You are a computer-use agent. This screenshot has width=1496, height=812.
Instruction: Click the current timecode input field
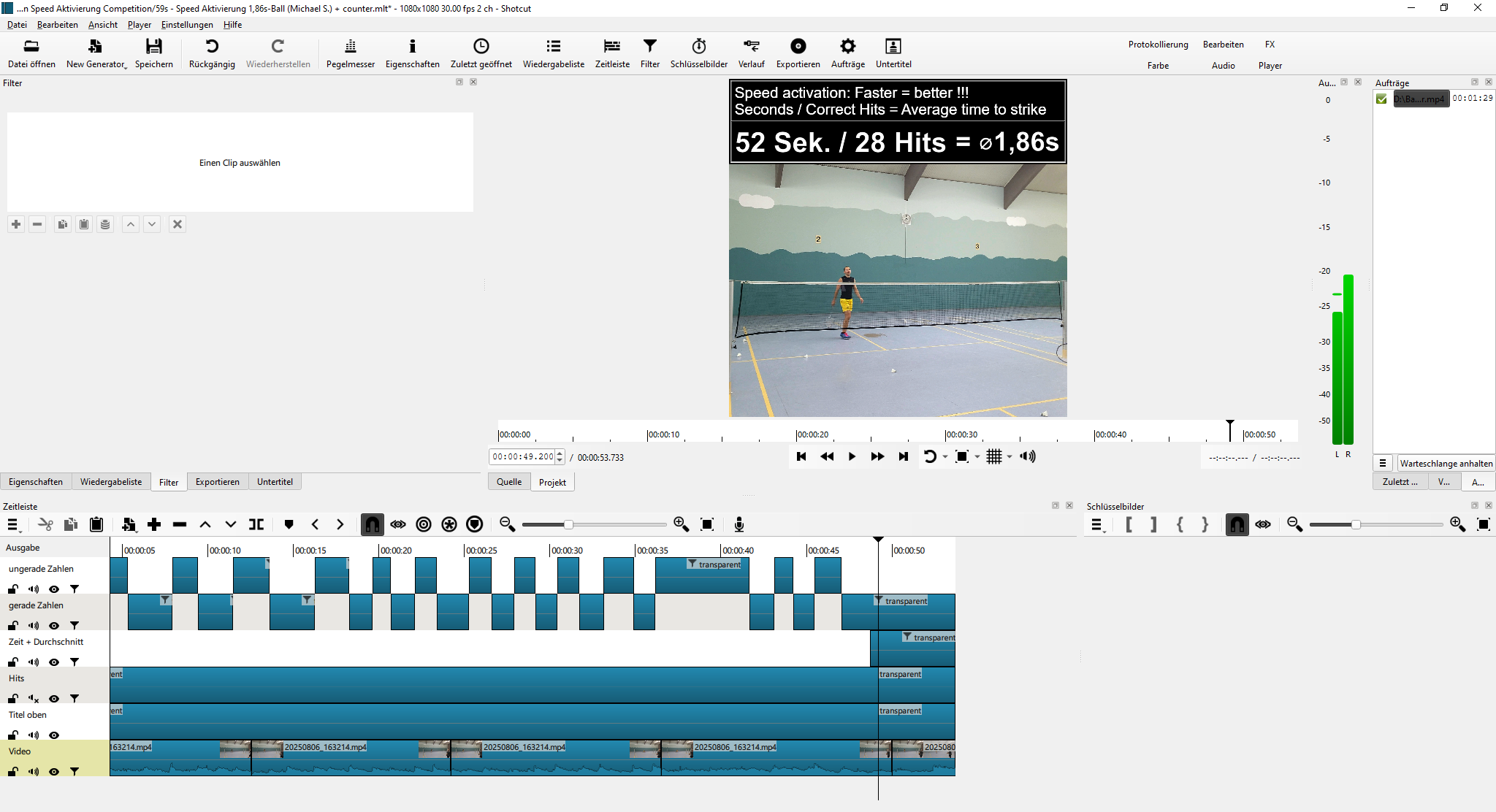point(522,457)
